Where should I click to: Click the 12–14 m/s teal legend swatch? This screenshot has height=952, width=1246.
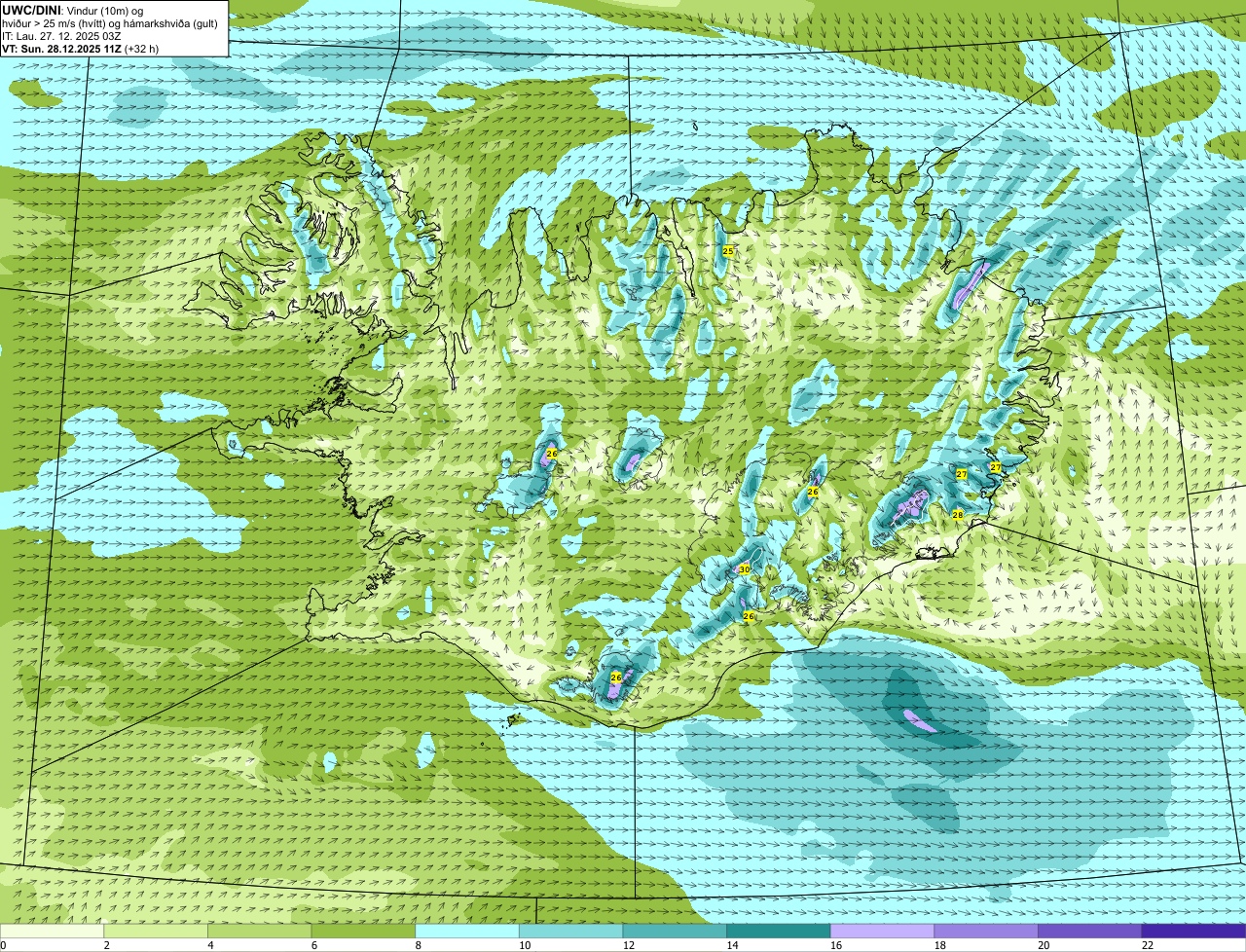tap(675, 931)
